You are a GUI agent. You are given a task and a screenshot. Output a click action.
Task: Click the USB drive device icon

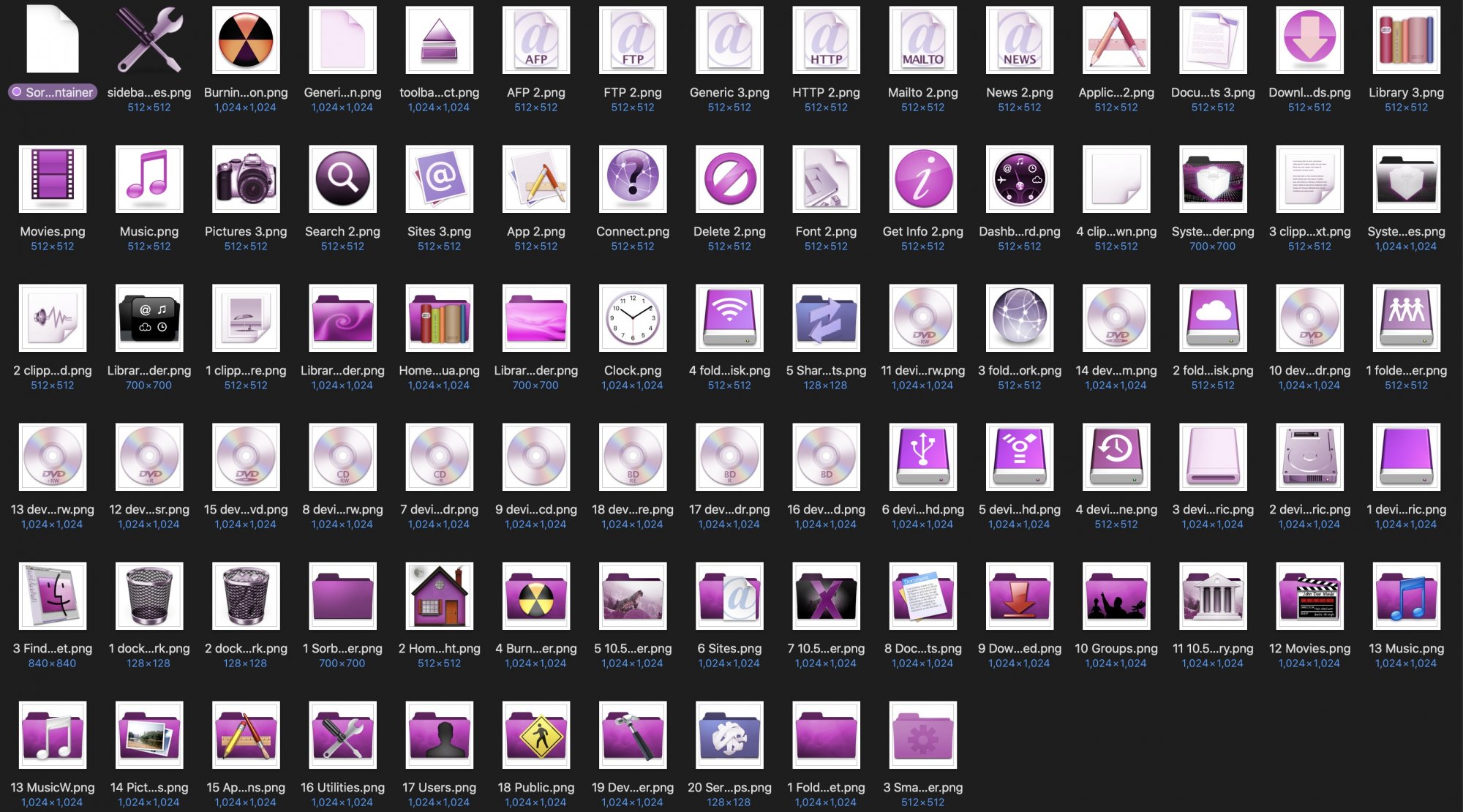click(922, 457)
